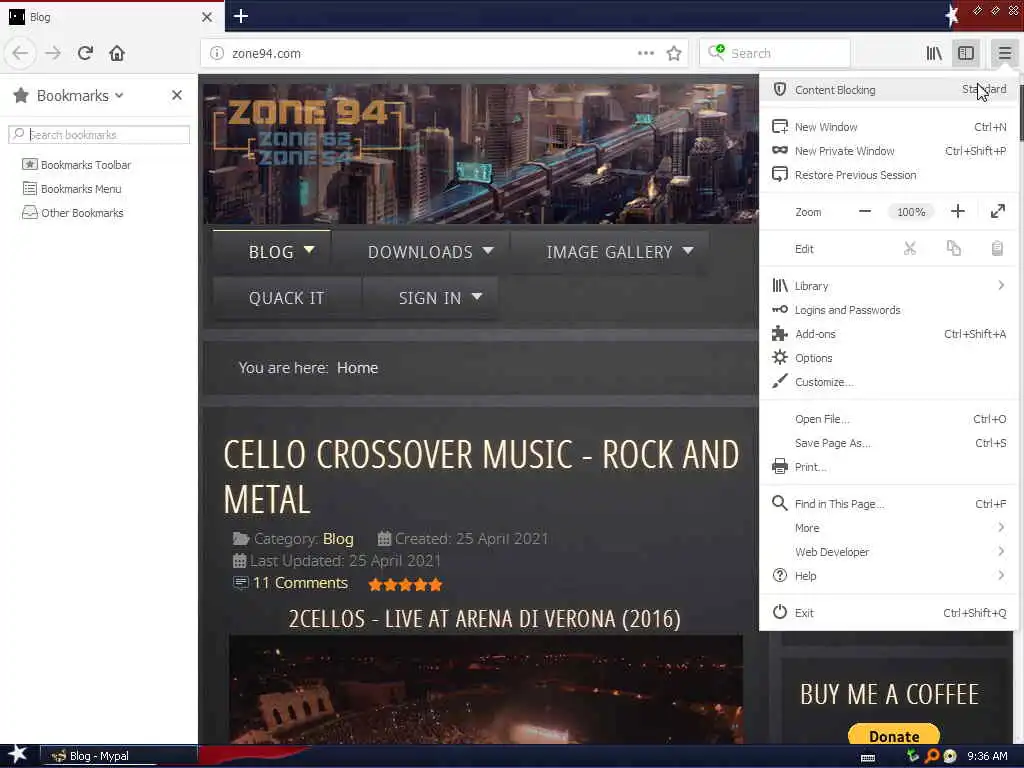Go back with the back arrow button
Screen dimensions: 1024x768
(20, 53)
